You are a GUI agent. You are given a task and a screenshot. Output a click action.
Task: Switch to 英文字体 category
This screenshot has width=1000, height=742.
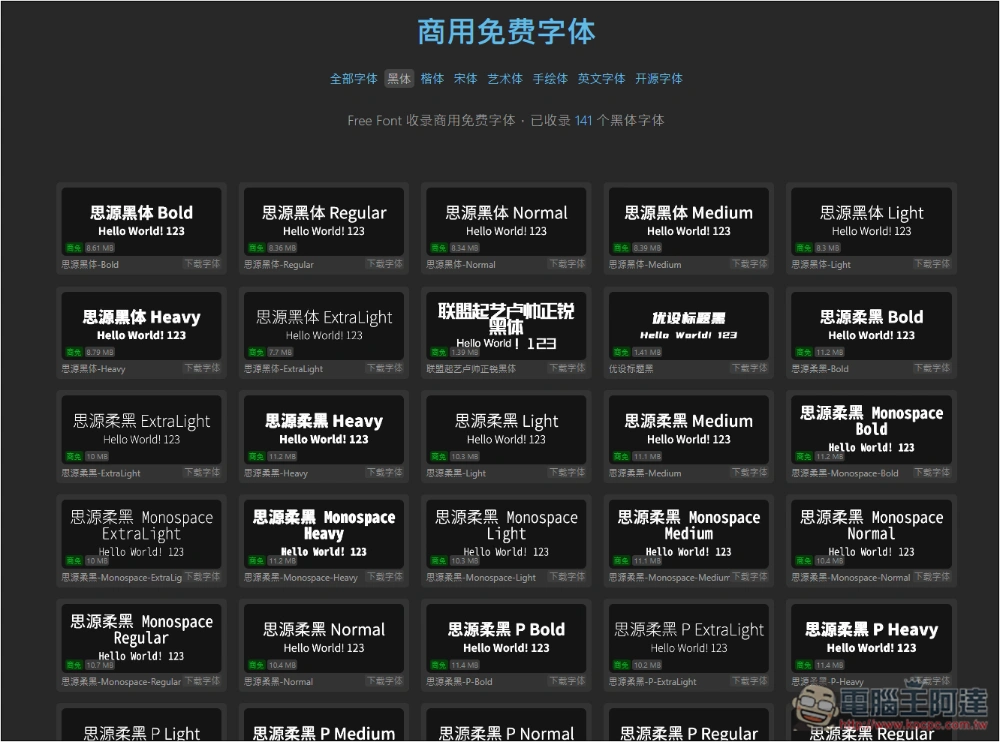pos(601,79)
